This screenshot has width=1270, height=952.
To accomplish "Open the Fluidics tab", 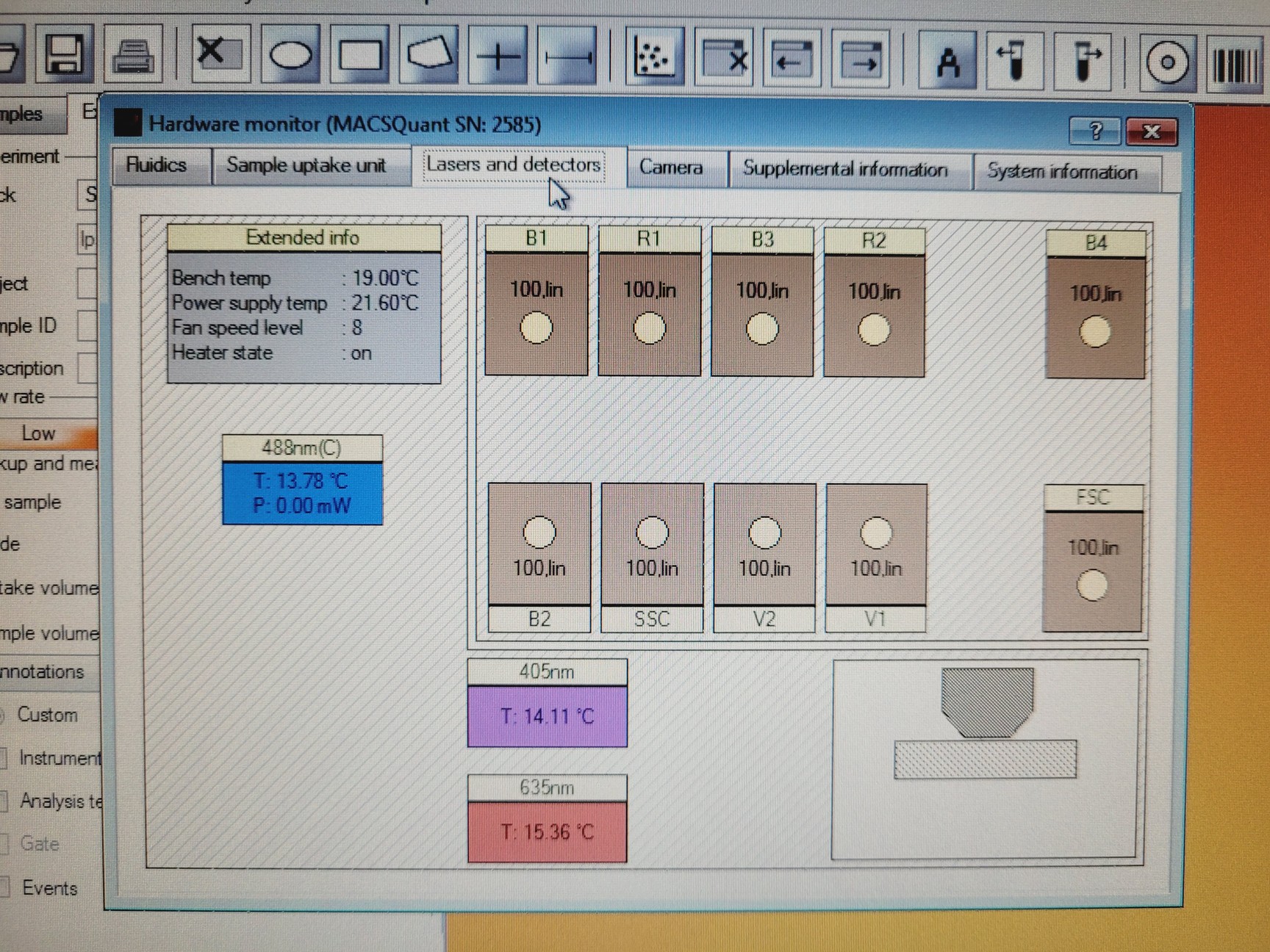I will coord(158,165).
